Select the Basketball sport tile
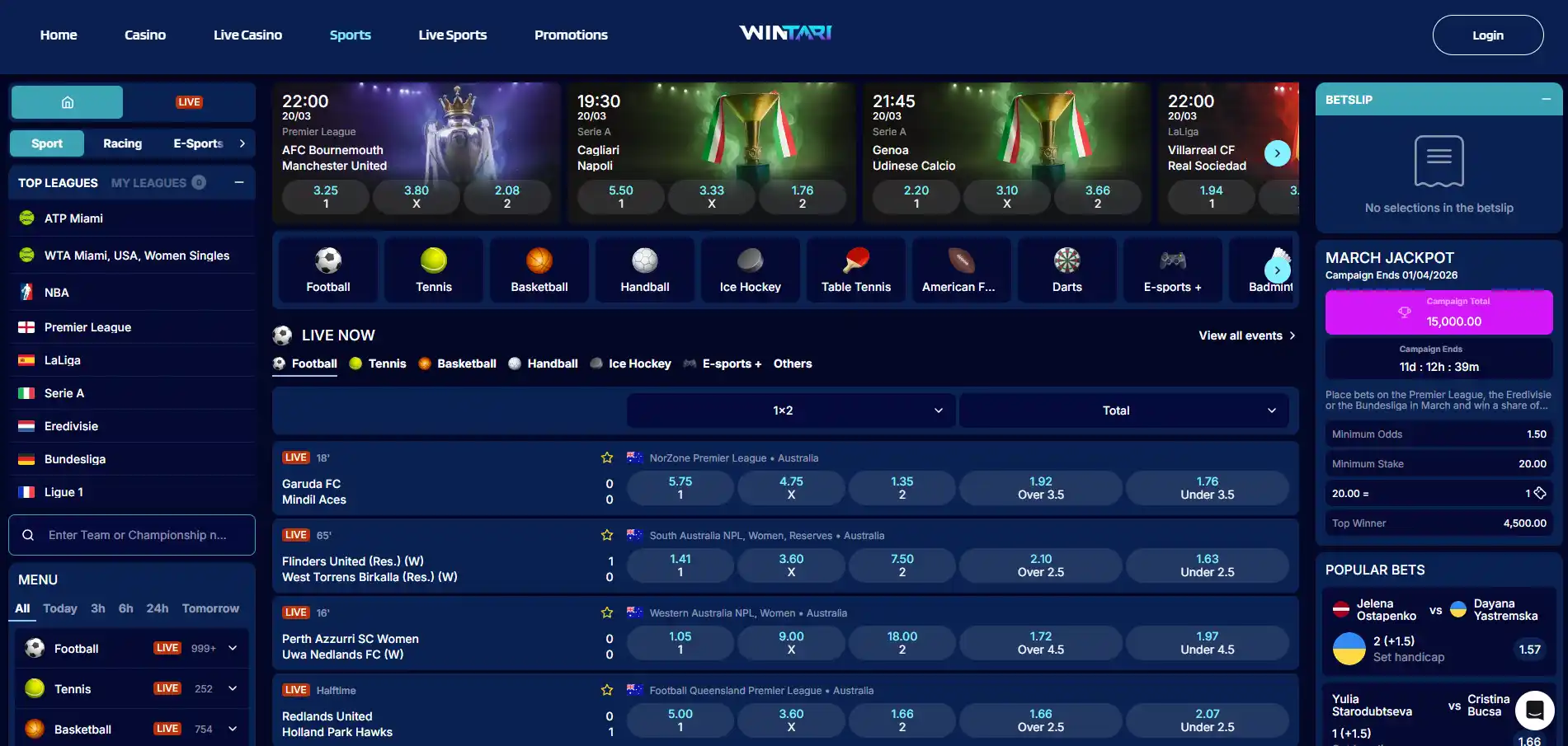Viewport: 1568px width, 746px height. pos(539,270)
